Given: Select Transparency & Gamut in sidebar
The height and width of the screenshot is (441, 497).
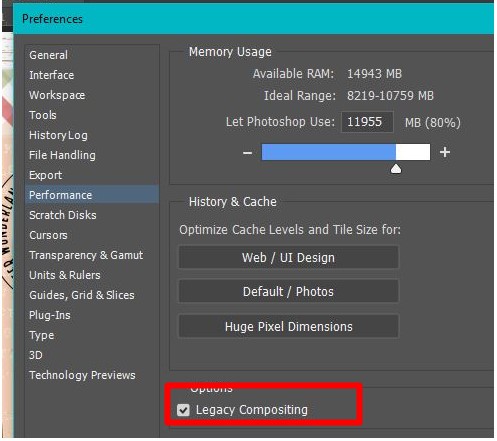Looking at the screenshot, I should [x=86, y=255].
